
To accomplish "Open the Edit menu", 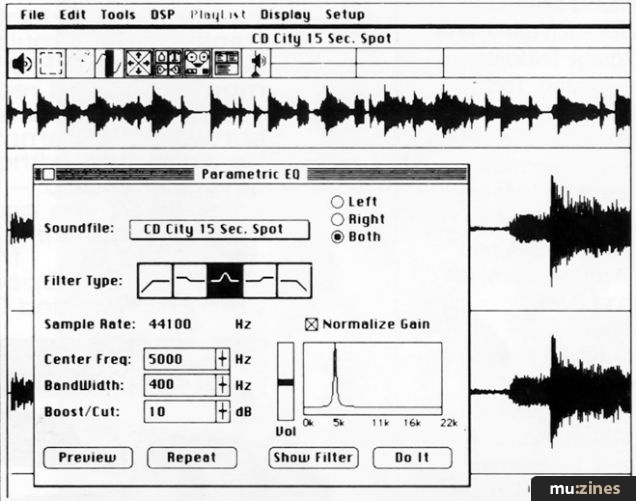I will point(73,15).
